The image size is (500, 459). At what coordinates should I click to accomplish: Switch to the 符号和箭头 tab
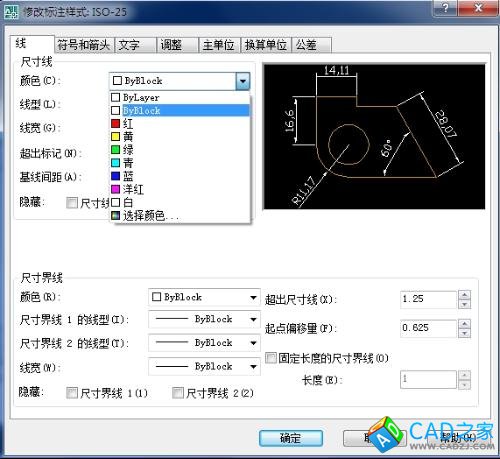(x=84, y=45)
